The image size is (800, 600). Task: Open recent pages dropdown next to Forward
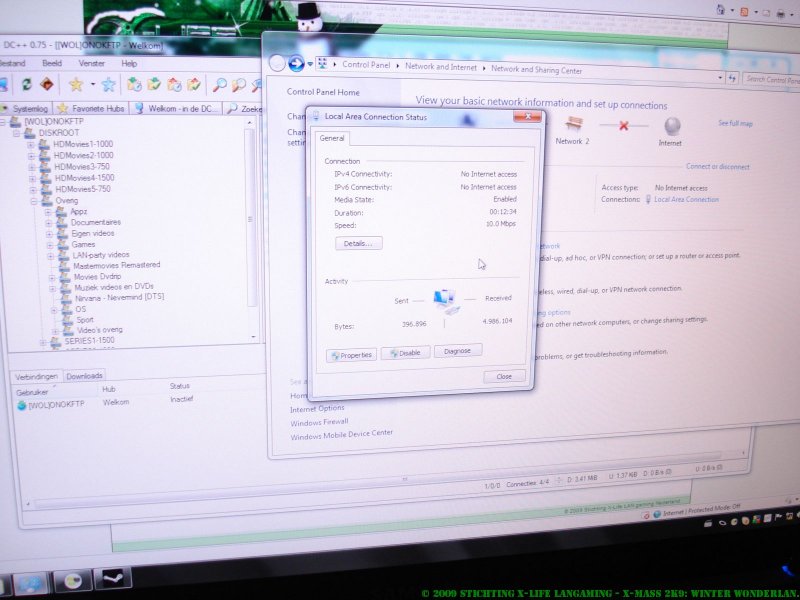coord(310,64)
